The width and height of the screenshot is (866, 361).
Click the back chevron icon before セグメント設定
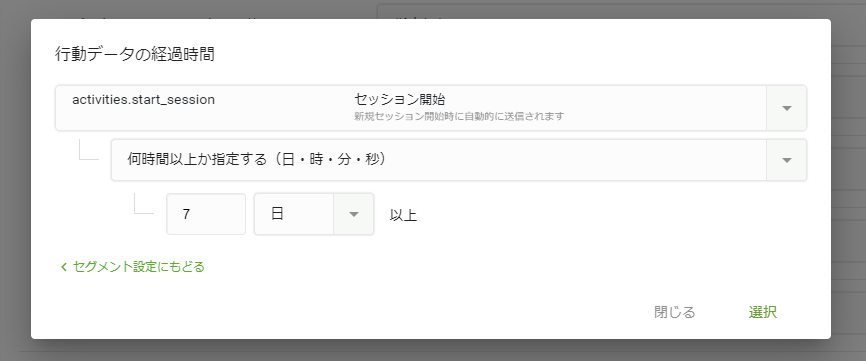point(64,267)
